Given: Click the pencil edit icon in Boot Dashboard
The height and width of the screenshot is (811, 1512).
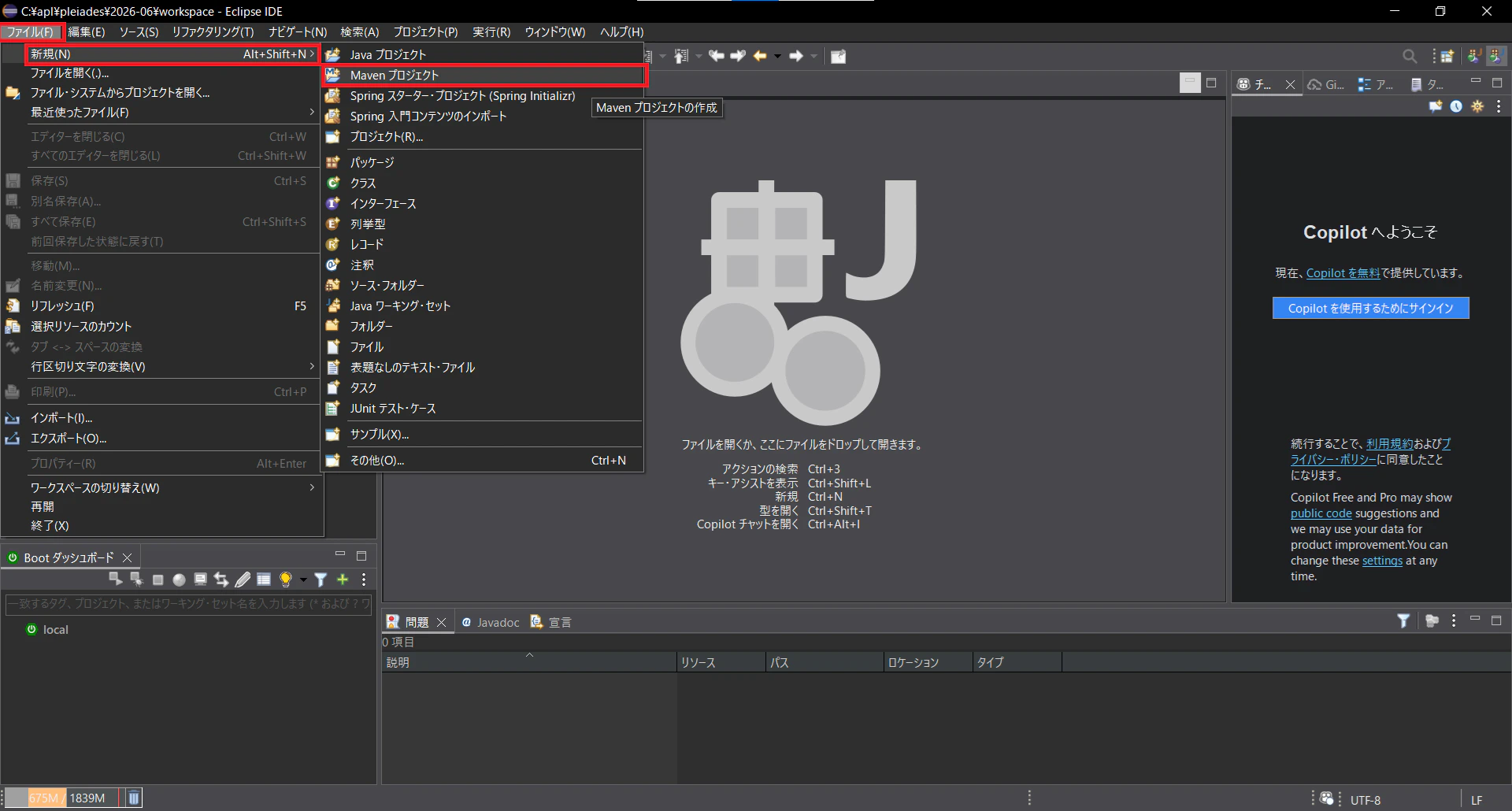Looking at the screenshot, I should [x=243, y=580].
